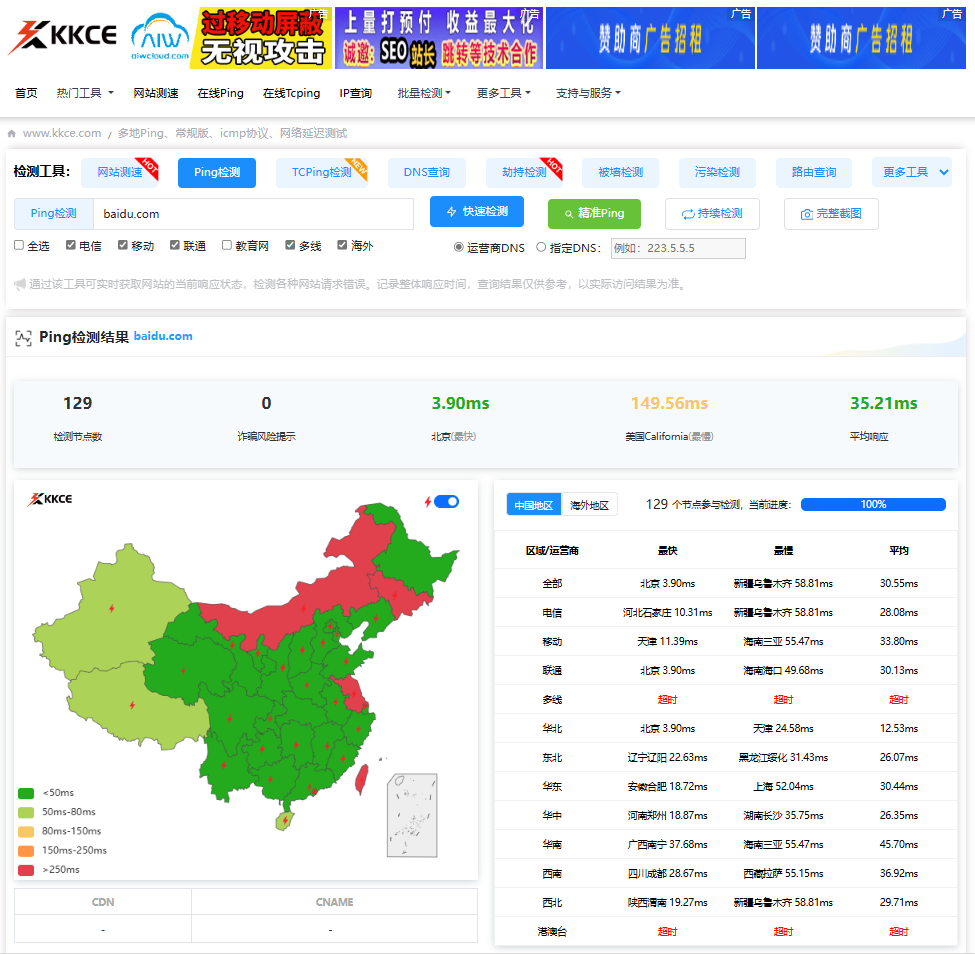975x954 pixels.
Task: Click the SEO cooperation banner ad
Action: point(439,38)
